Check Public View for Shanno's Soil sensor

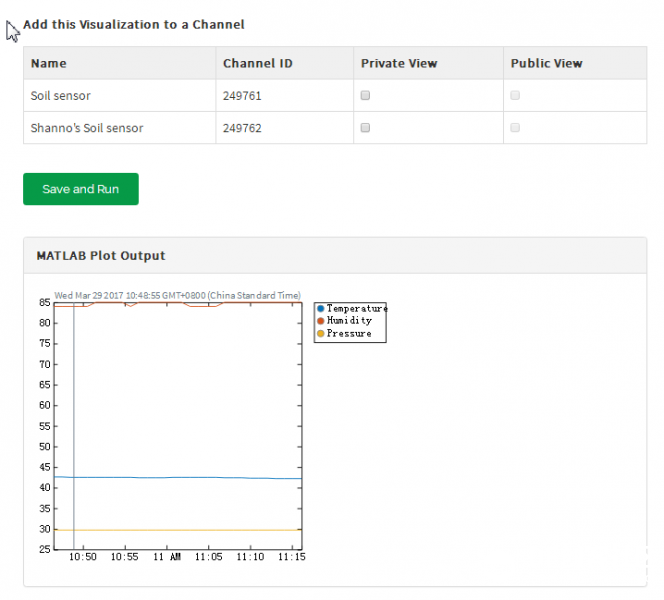click(515, 127)
